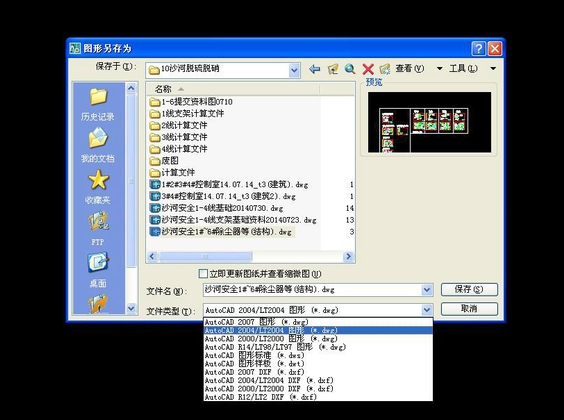
Task: Click into the 文件名 input field
Action: 312,290
